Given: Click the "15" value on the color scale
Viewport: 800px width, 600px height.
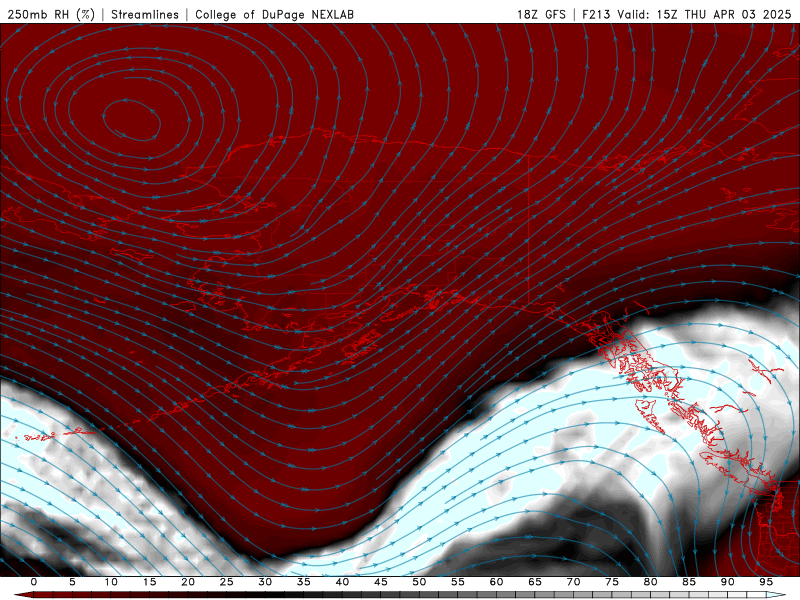Looking at the screenshot, I should [149, 582].
